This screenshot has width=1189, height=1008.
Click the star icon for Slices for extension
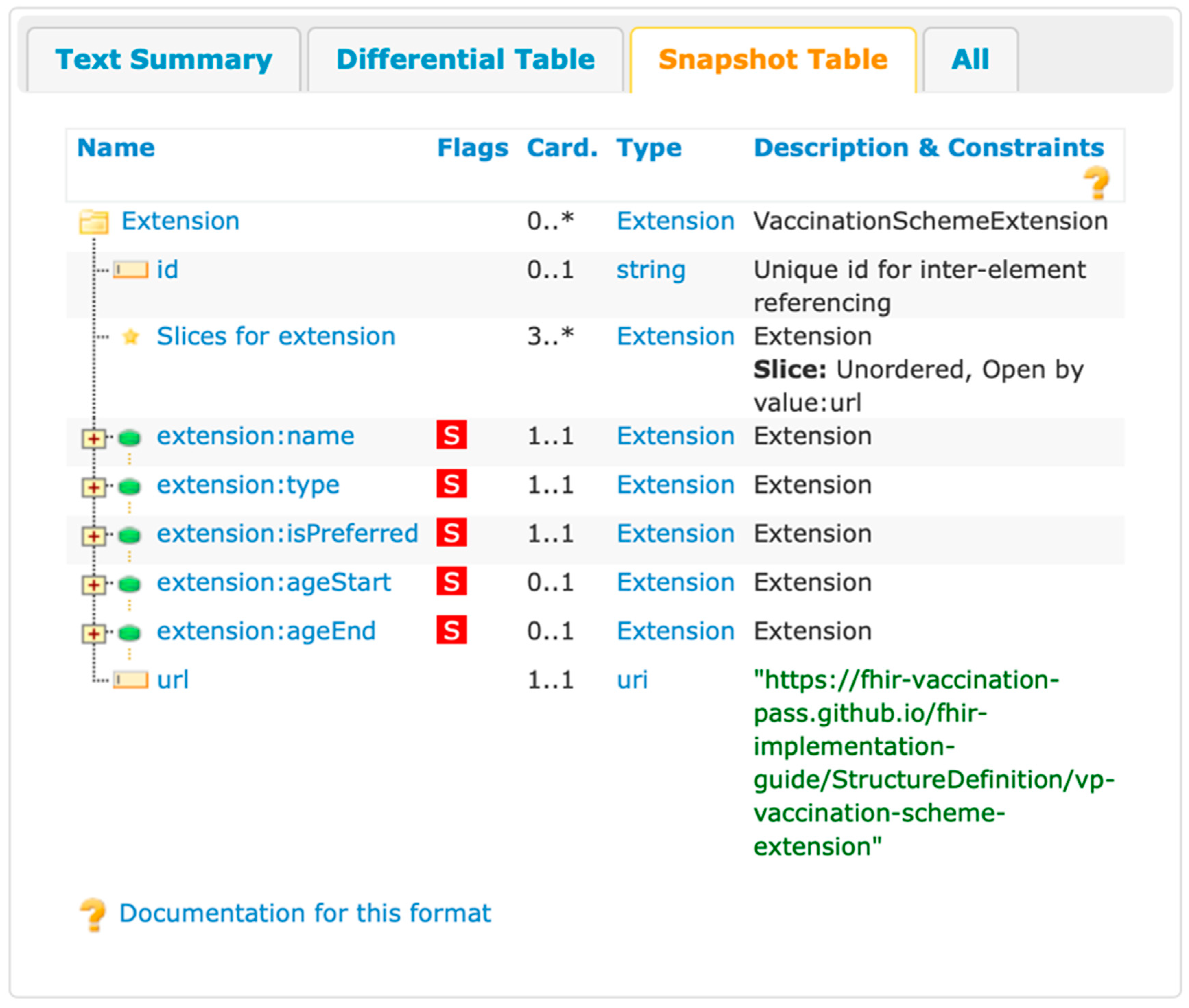131,336
